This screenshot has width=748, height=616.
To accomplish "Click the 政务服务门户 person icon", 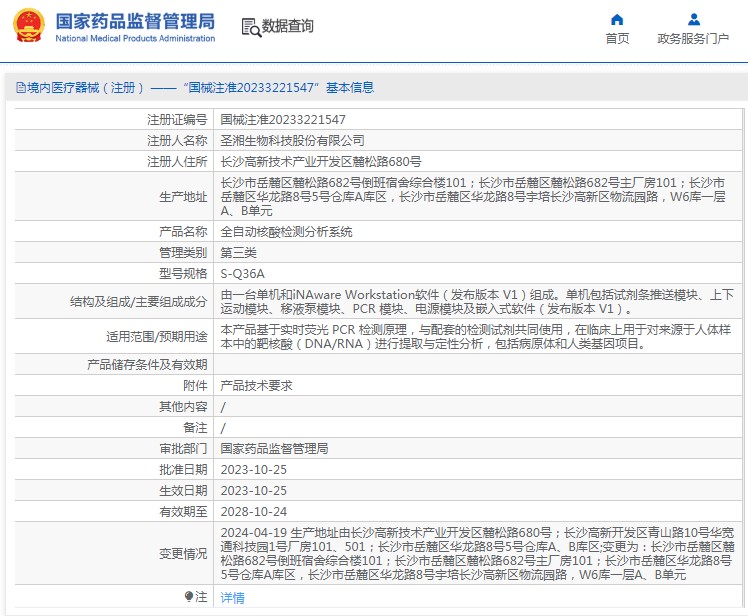I will click(693, 19).
